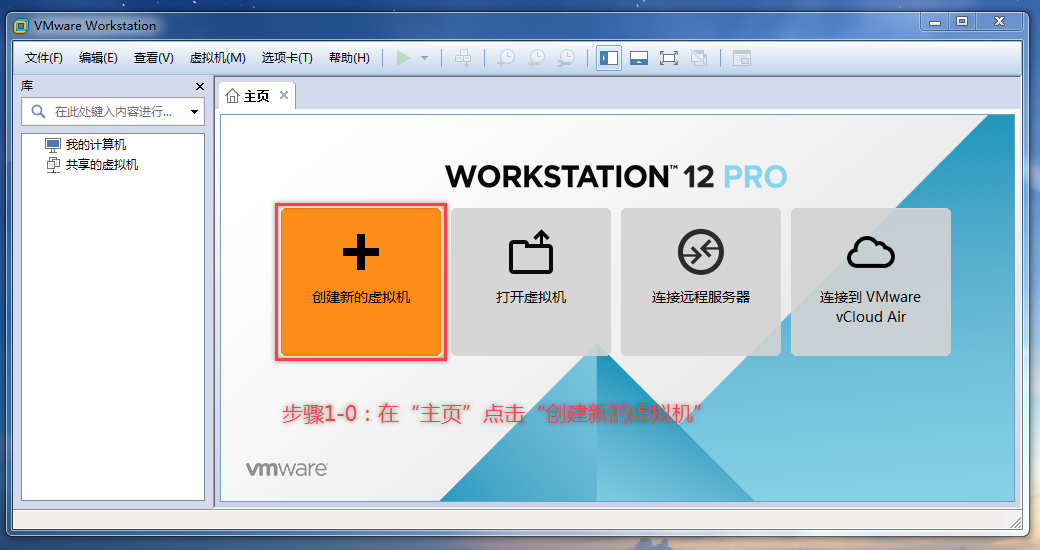This screenshot has width=1040, height=550.
Task: Maximize the VMware Workstation window
Action: pos(962,22)
